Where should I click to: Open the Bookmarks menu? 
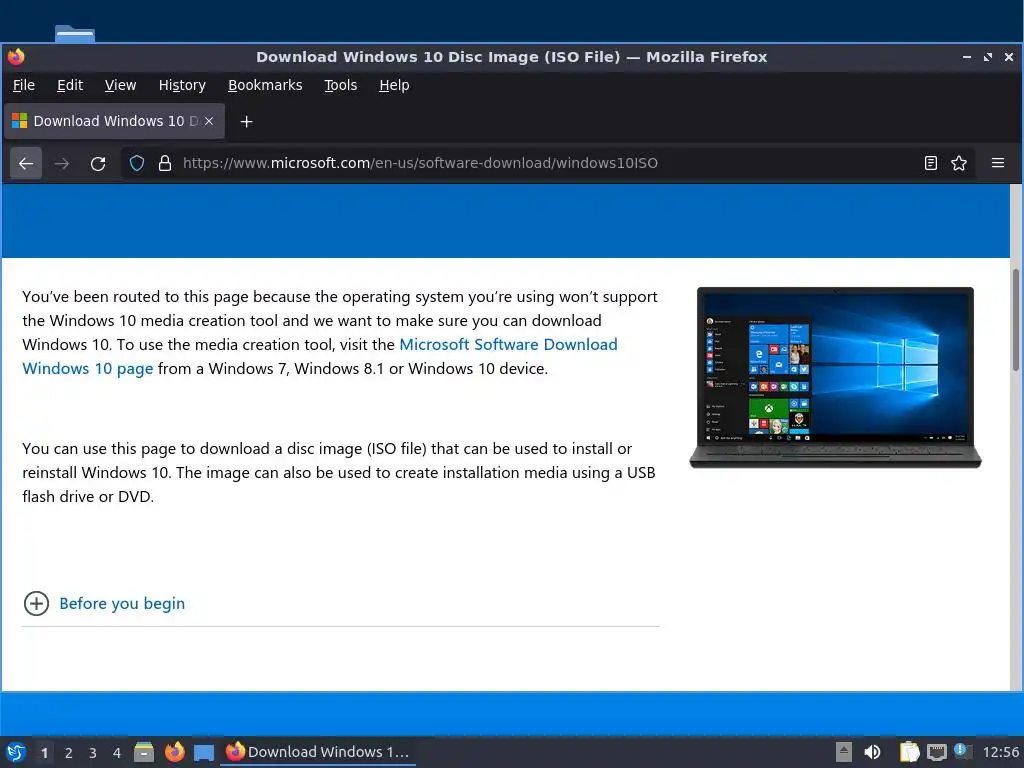click(265, 85)
